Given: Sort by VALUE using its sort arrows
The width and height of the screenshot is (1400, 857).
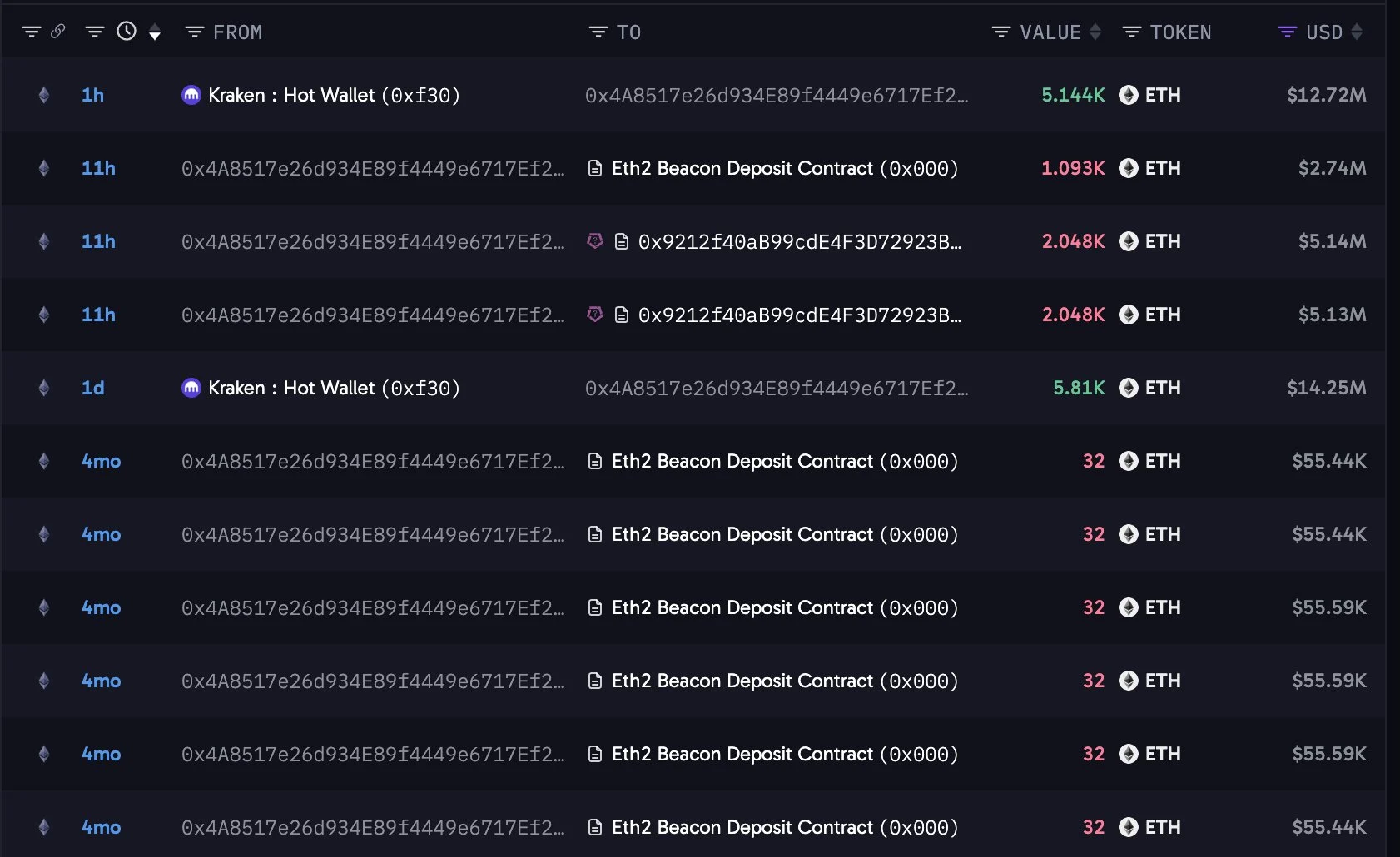Looking at the screenshot, I should (1095, 32).
